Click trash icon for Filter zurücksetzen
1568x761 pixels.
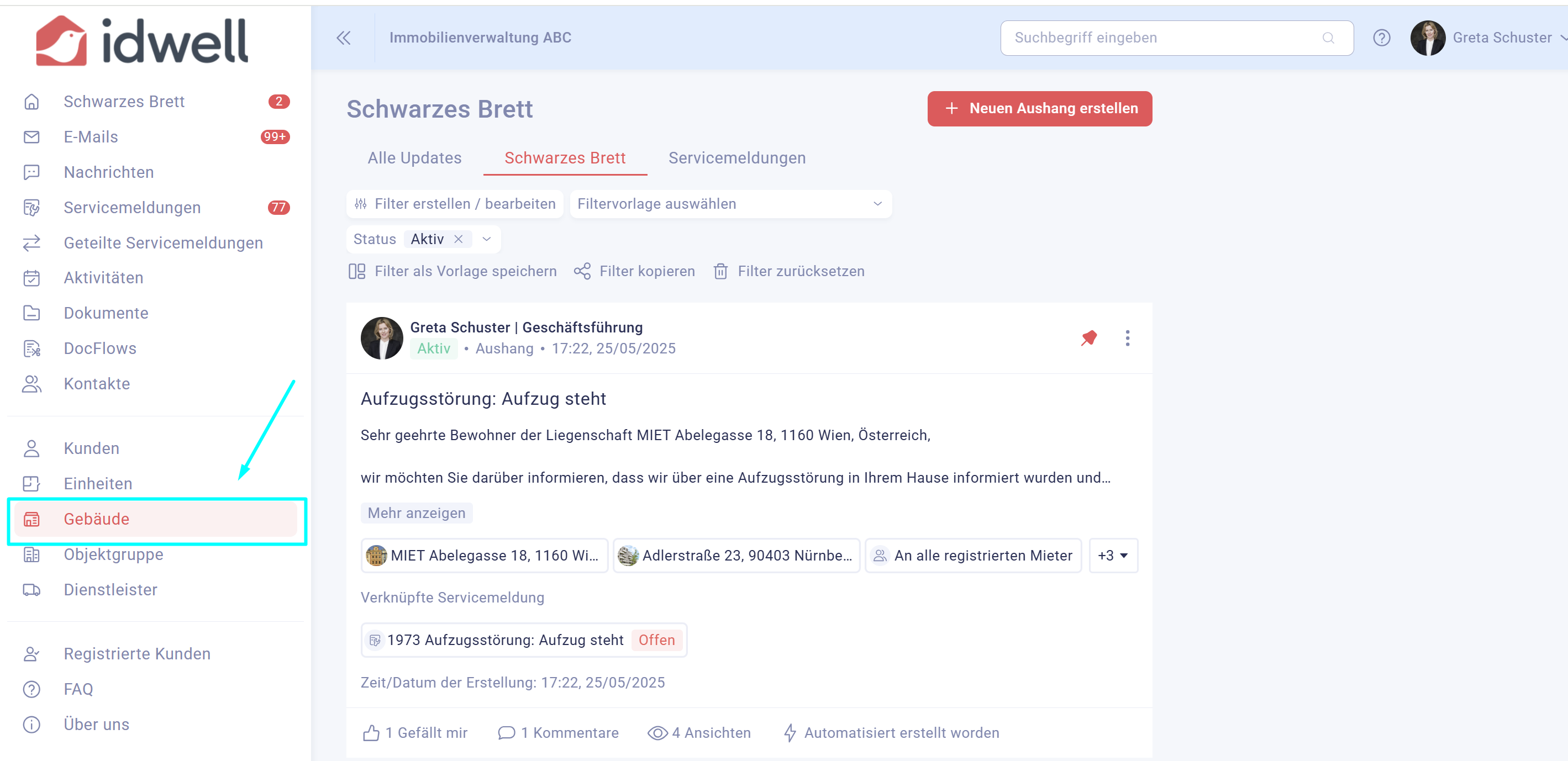click(x=720, y=271)
